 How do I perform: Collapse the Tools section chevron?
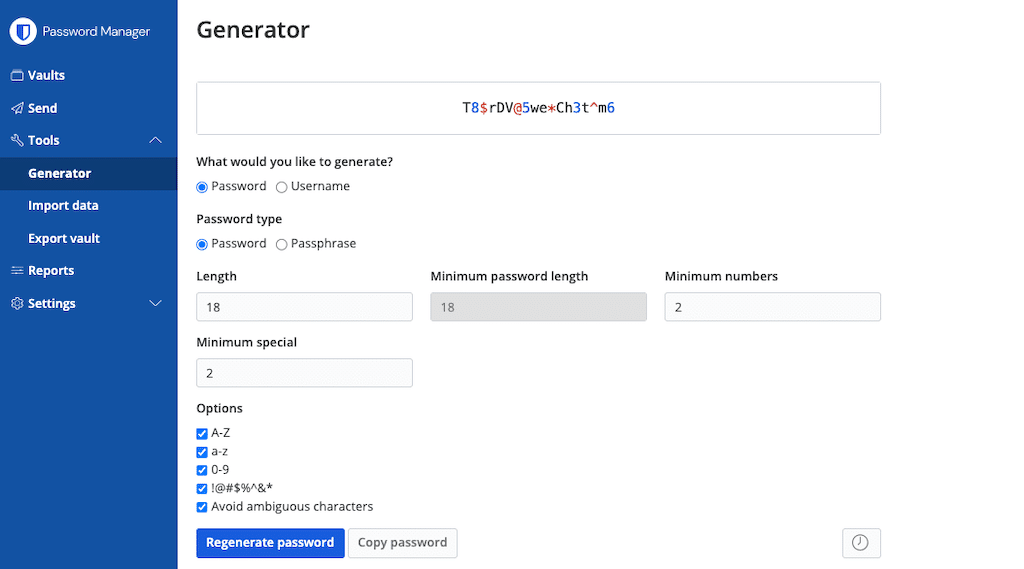point(155,141)
